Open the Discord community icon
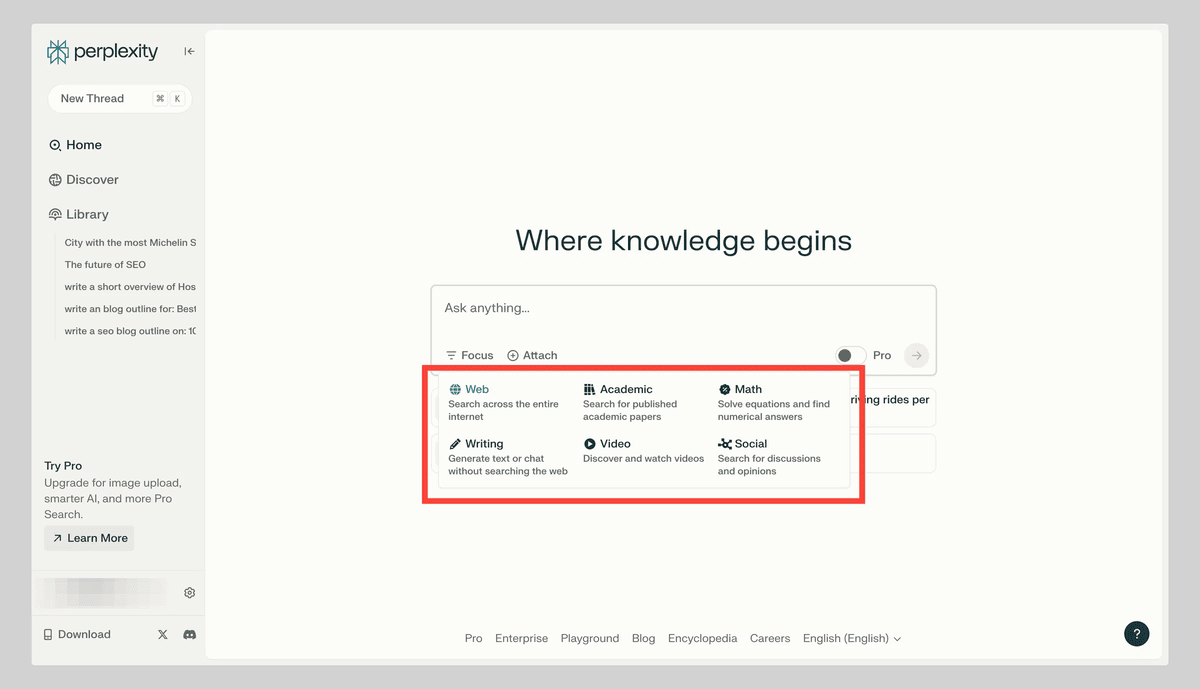The height and width of the screenshot is (689, 1200). (x=189, y=635)
